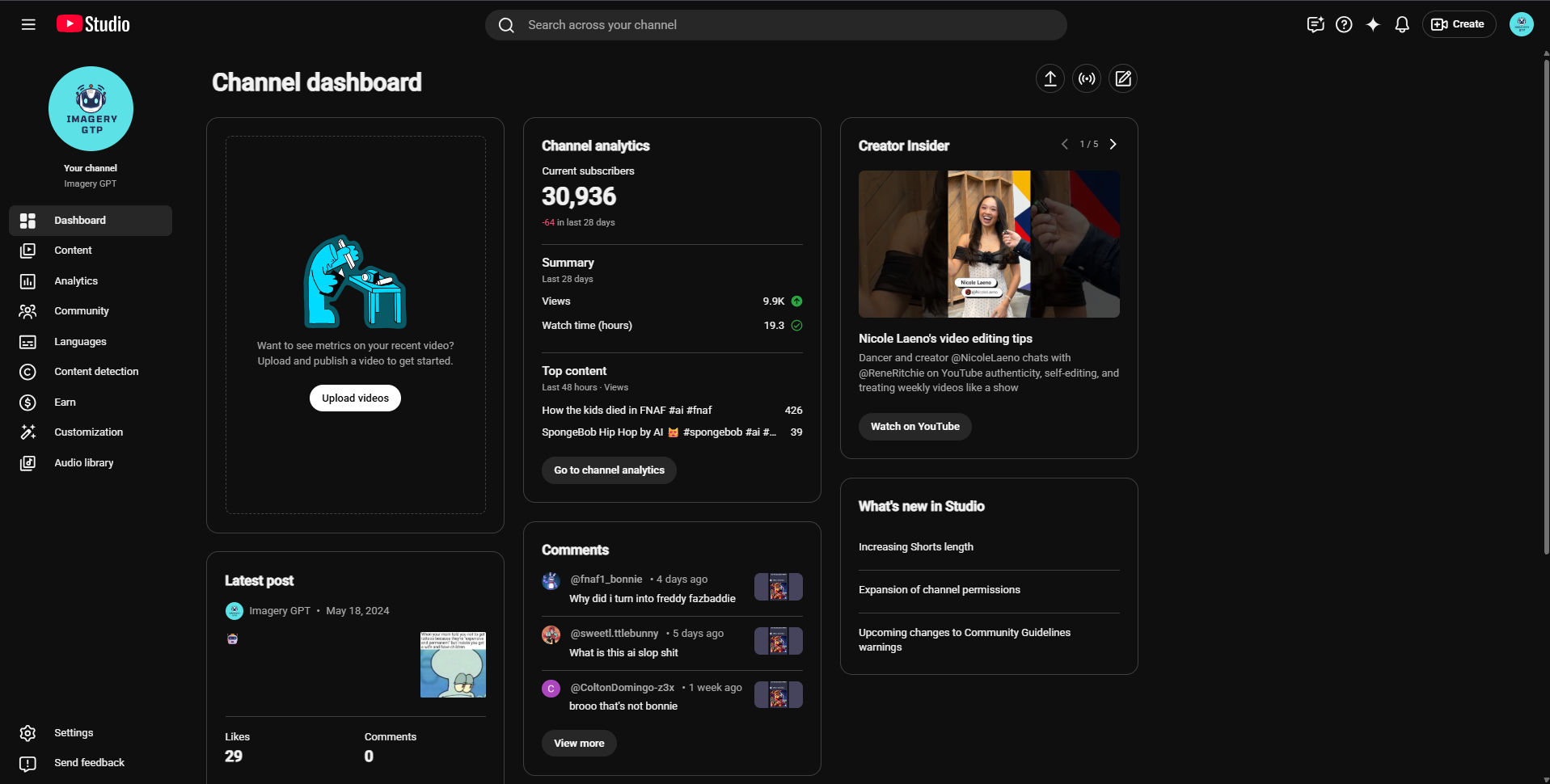Open Earn in the sidebar

[91, 403]
